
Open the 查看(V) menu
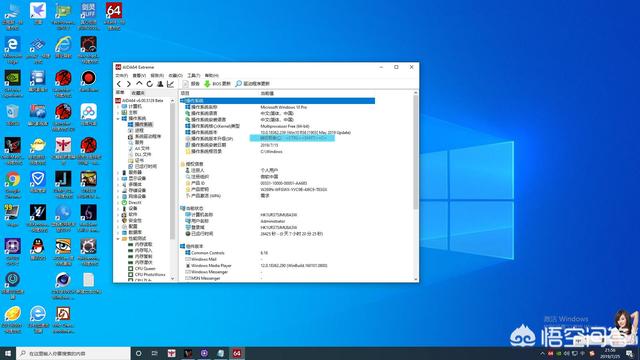pyautogui.click(x=139, y=76)
